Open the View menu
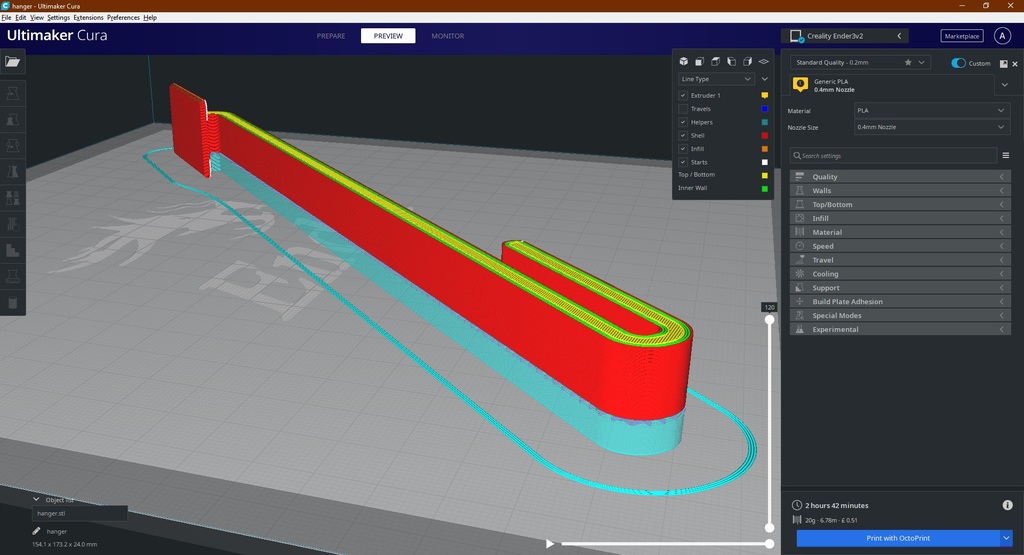Viewport: 1024px width, 555px height. point(37,18)
